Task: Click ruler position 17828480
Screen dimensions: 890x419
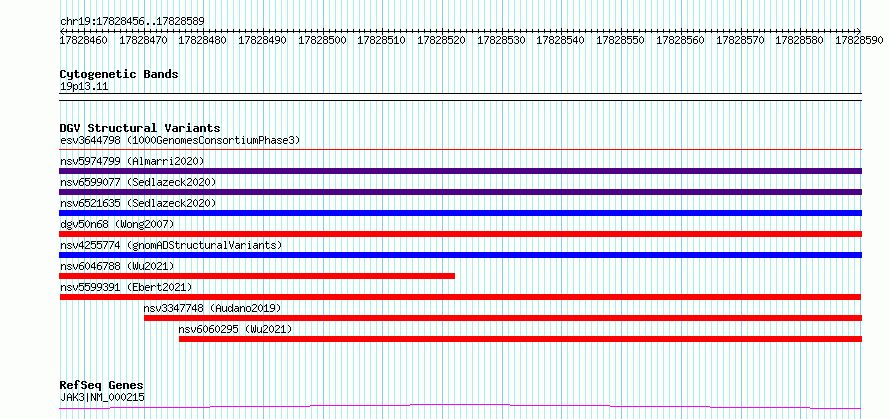Action: pos(202,40)
